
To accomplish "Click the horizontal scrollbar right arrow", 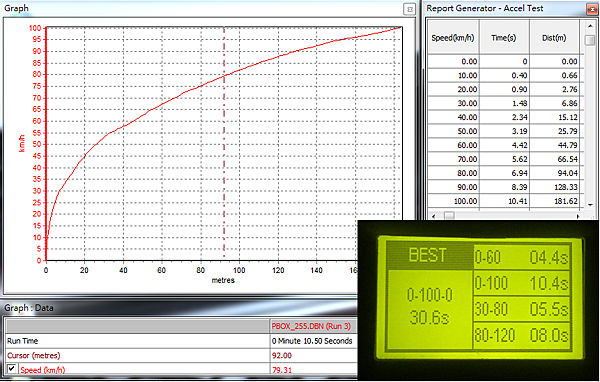I will (578, 216).
